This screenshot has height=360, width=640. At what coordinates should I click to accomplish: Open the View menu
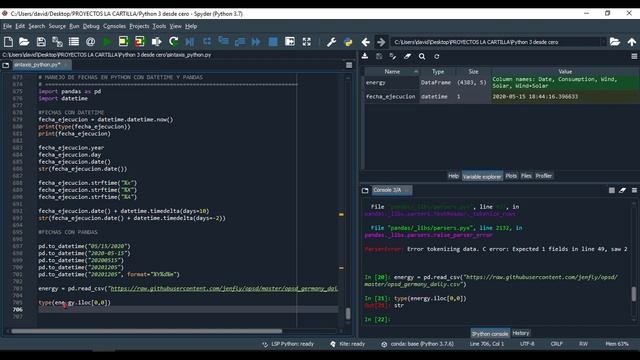[176, 26]
